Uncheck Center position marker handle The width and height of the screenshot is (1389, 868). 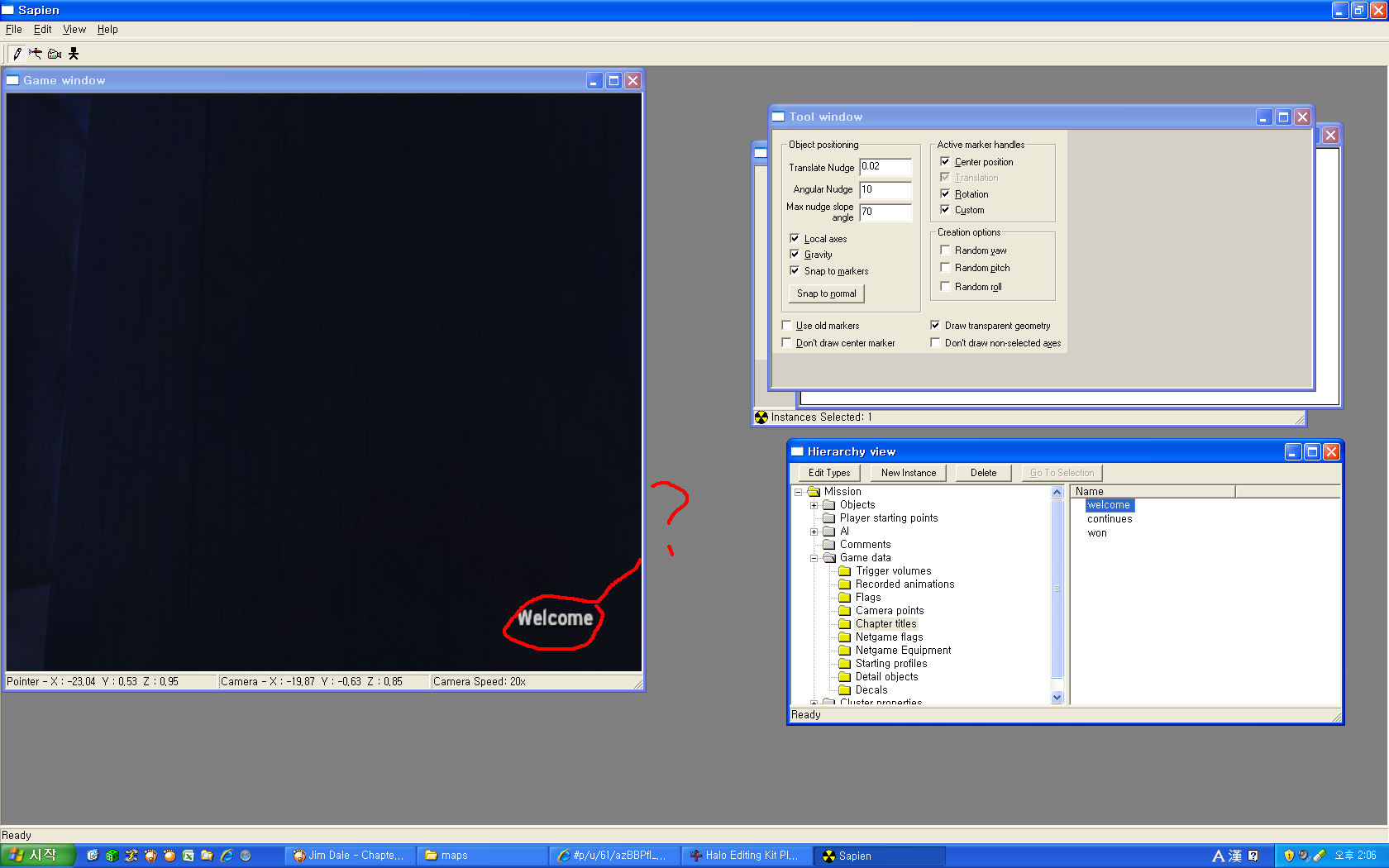(945, 161)
